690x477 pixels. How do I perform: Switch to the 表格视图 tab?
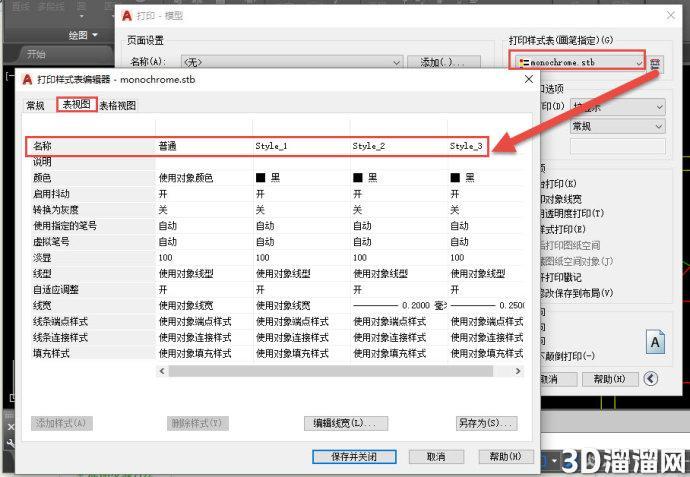[117, 106]
